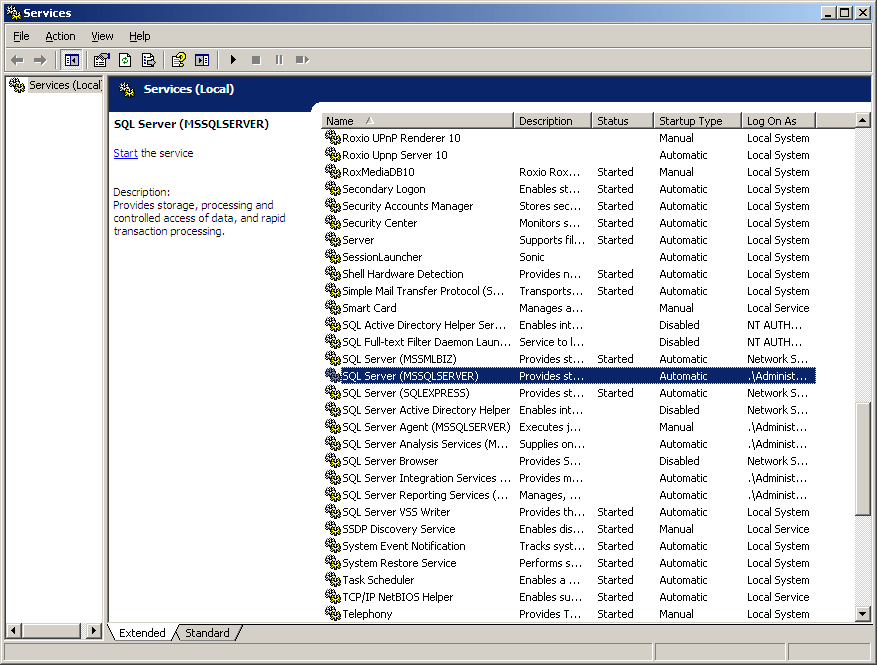Open the View menu

(x=102, y=35)
